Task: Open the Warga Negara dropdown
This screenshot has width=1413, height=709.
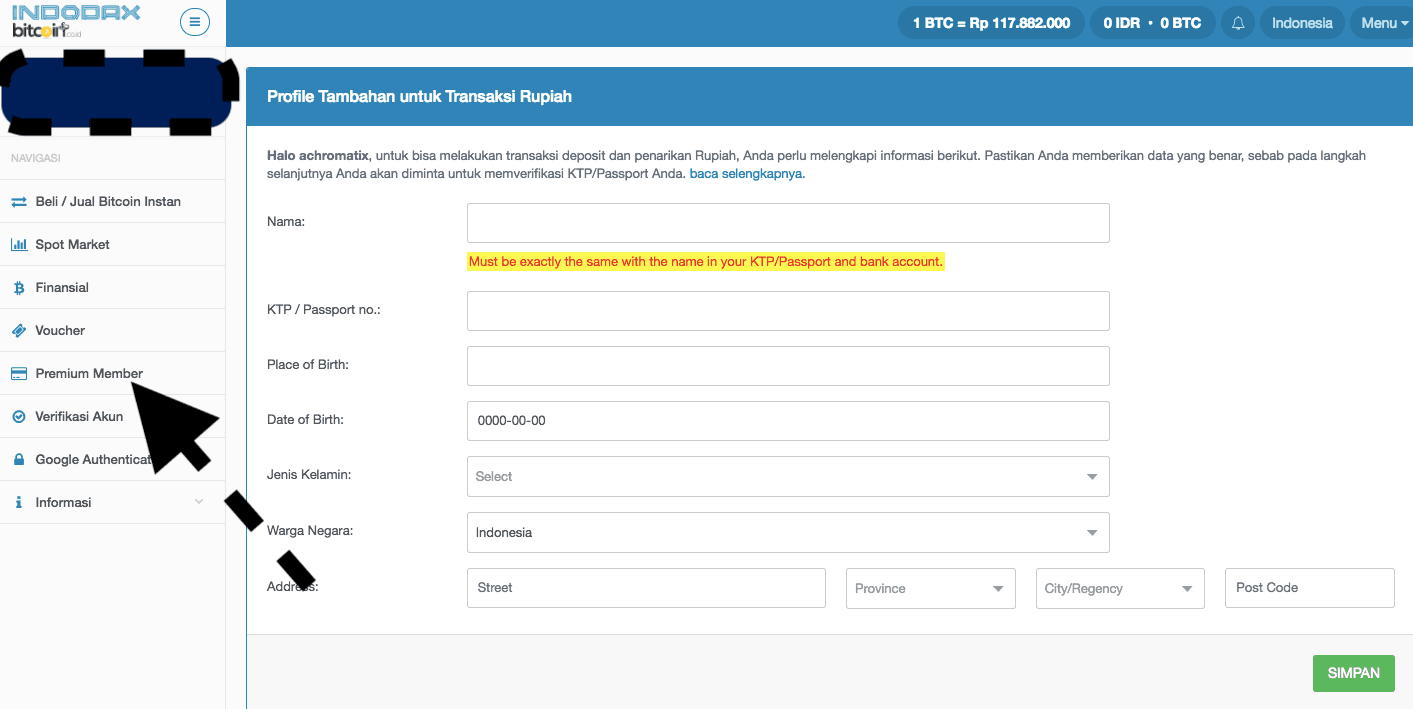Action: tap(787, 532)
